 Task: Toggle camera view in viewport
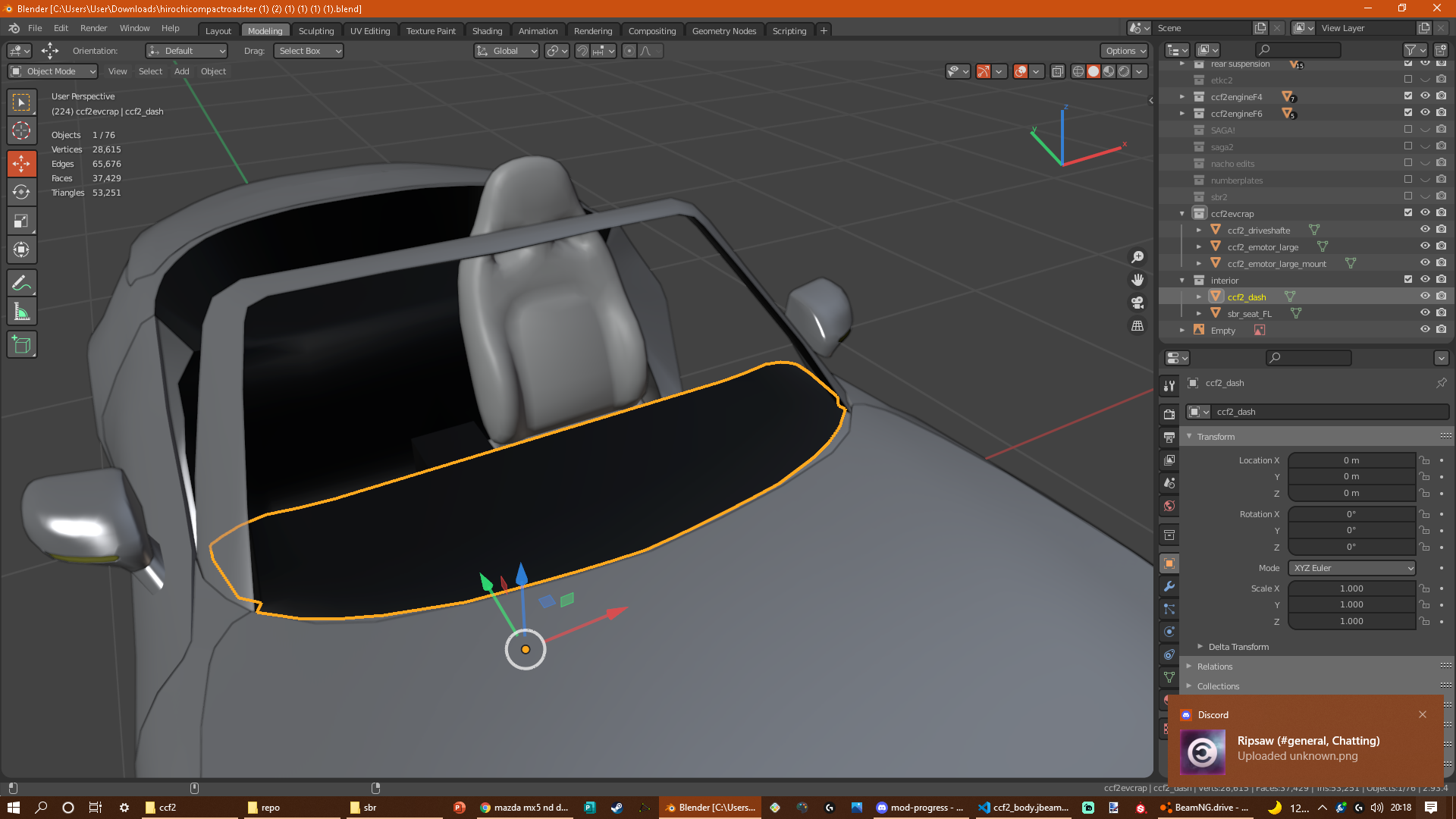(1137, 303)
